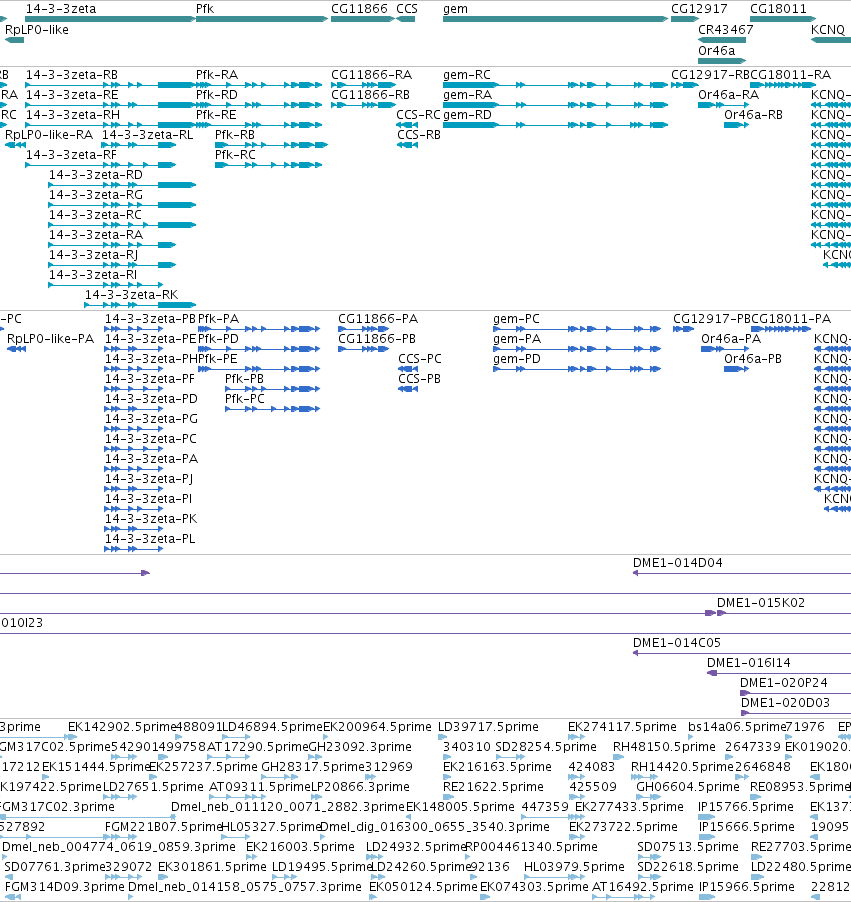Click BAC clone DME1-015K02
Viewport: 851px width, 902px height.
point(761,603)
